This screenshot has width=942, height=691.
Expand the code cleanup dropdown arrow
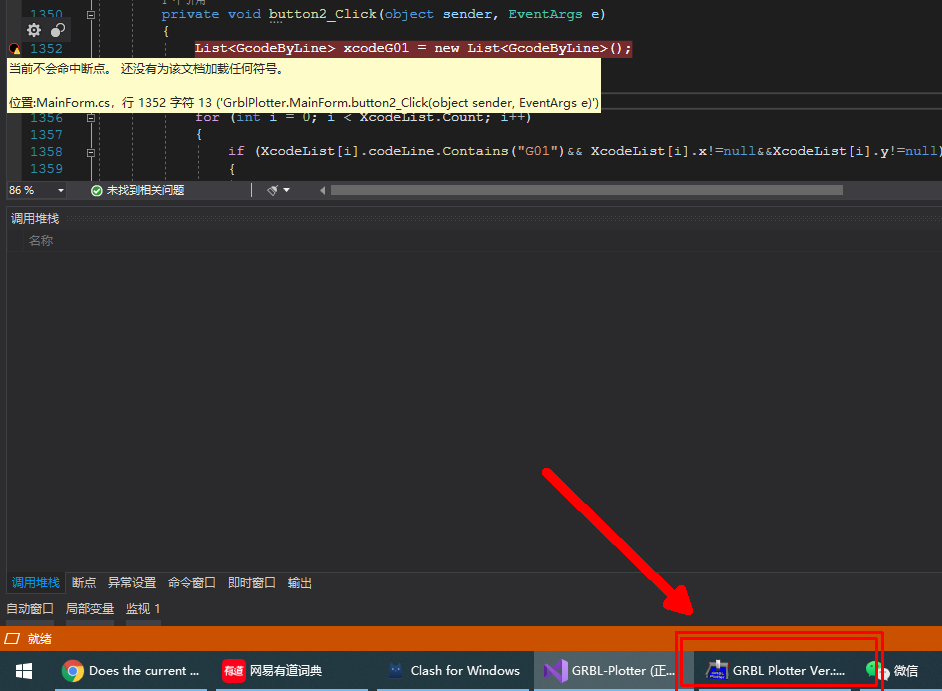(287, 190)
